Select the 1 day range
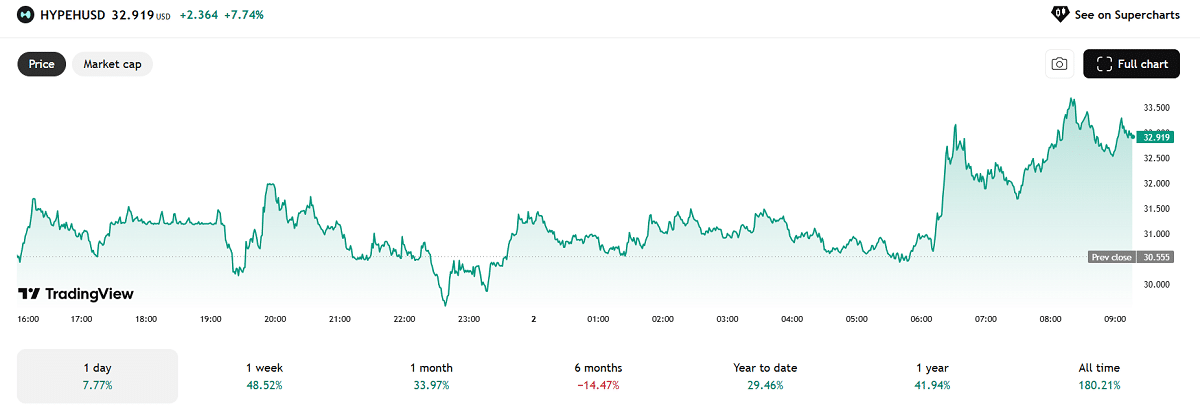 point(98,376)
